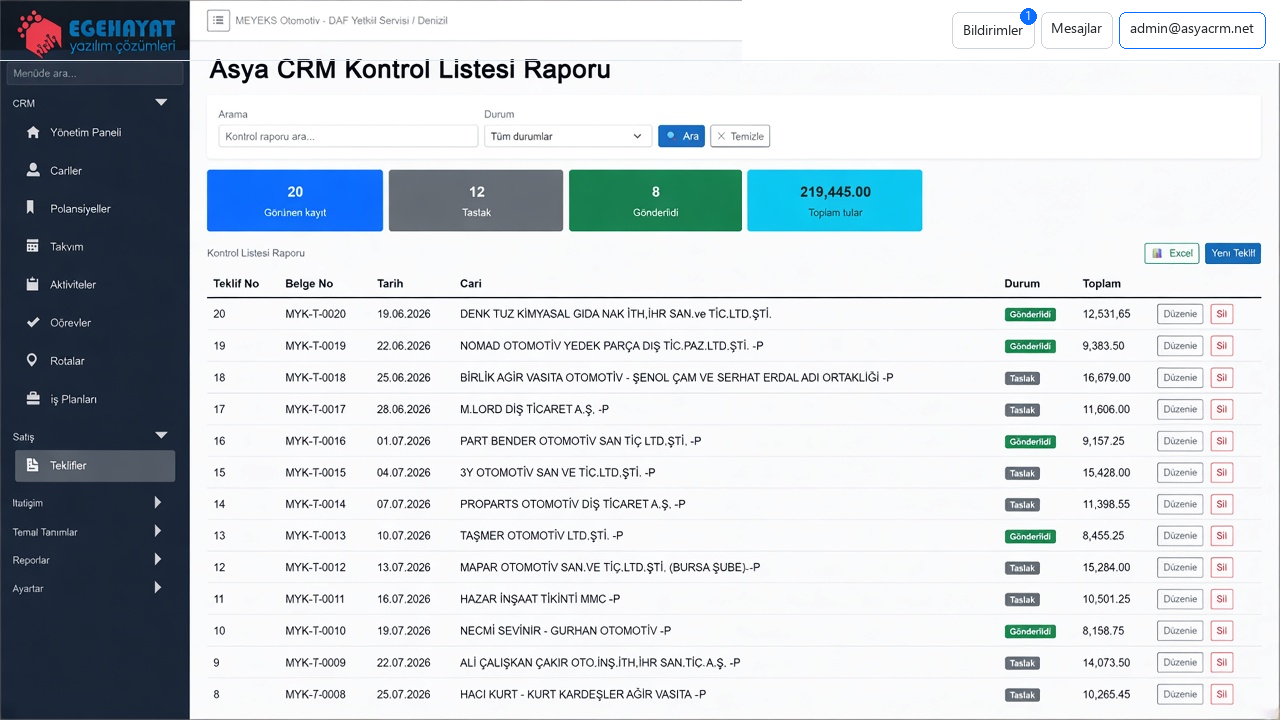The image size is (1280, 720).
Task: Click Sil for MYK-T-0016
Action: coord(1222,441)
